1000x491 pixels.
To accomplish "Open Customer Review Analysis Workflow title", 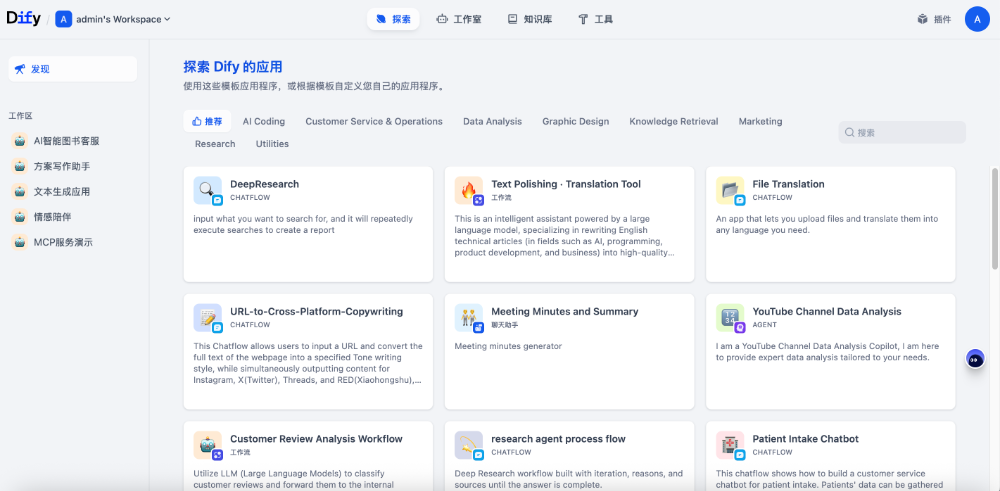I will pyautogui.click(x=316, y=439).
